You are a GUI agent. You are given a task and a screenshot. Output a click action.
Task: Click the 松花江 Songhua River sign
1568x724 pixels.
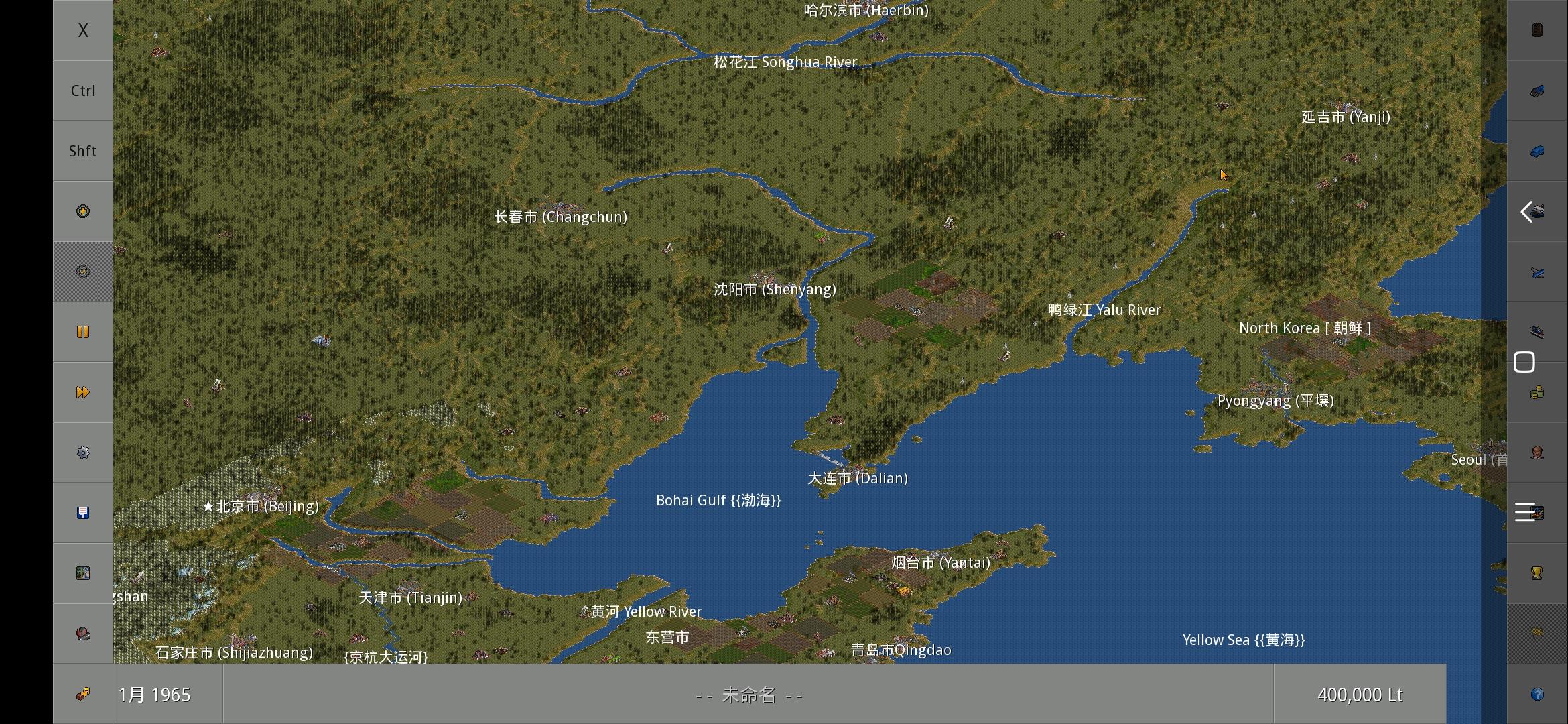point(785,62)
